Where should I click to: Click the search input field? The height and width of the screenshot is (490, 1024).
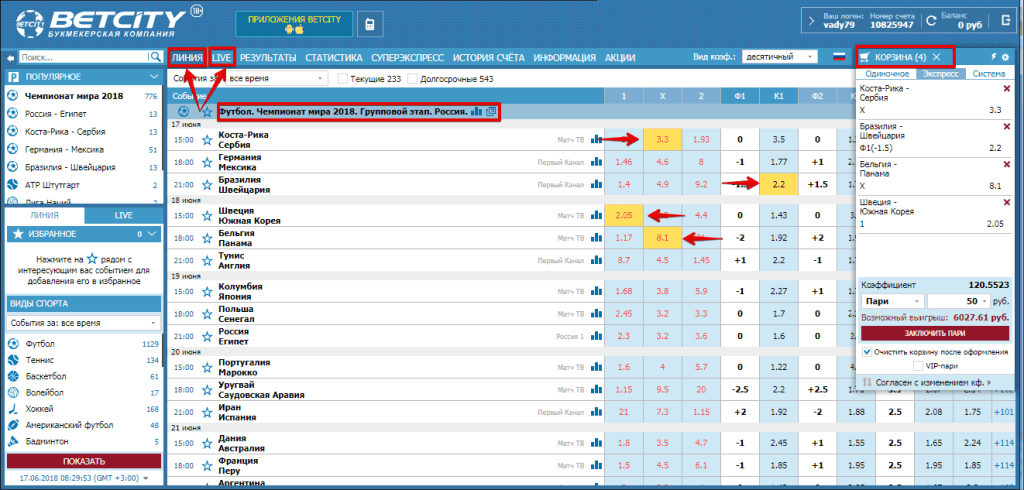pos(82,58)
